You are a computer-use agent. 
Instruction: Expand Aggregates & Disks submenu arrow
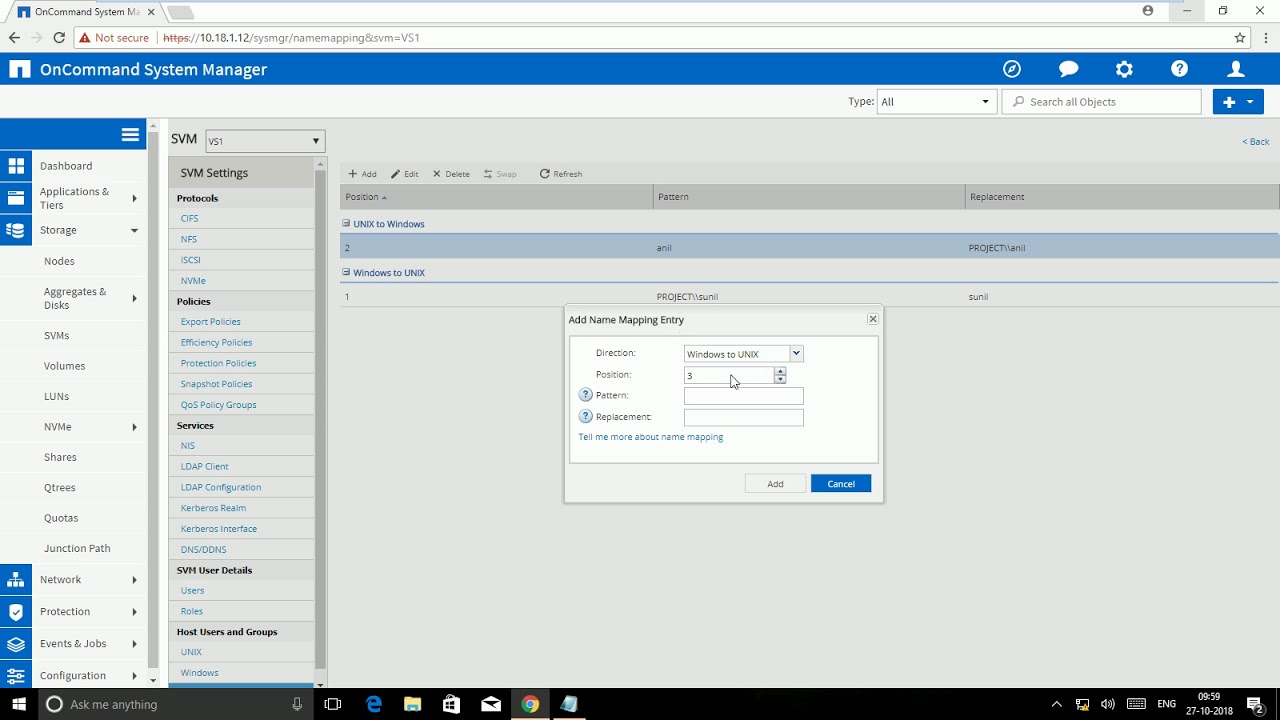(134, 298)
